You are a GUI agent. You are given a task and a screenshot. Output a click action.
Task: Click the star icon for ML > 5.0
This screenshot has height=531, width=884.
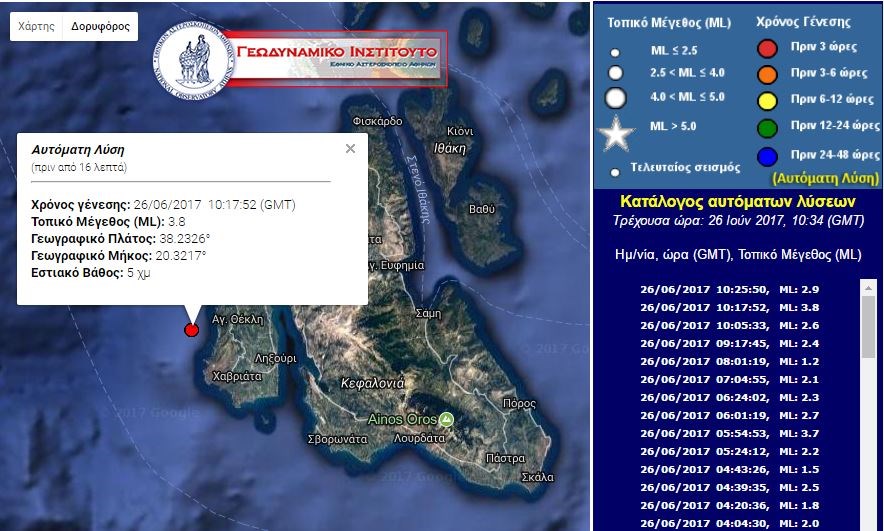[616, 130]
